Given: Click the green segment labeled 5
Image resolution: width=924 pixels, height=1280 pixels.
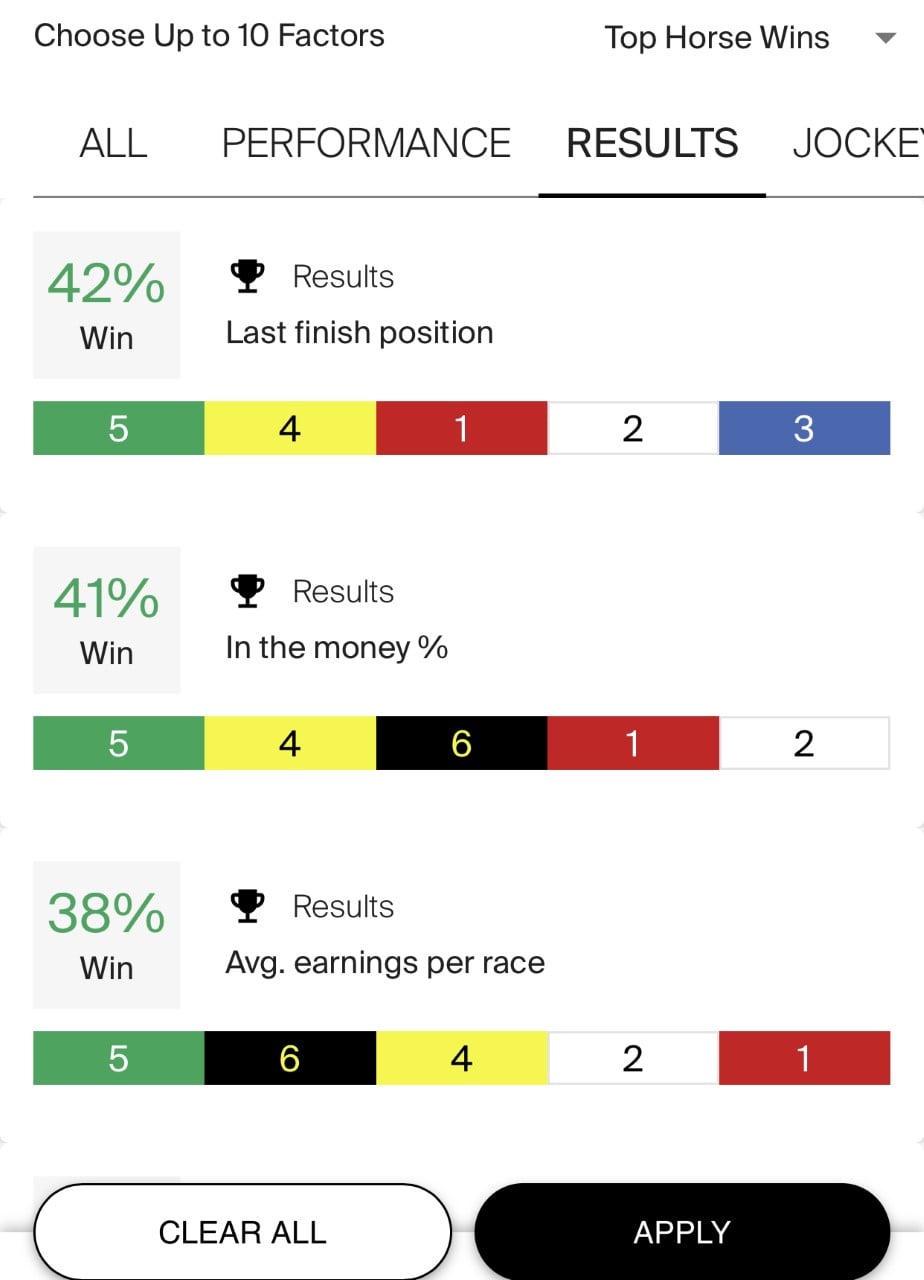Looking at the screenshot, I should 118,428.
